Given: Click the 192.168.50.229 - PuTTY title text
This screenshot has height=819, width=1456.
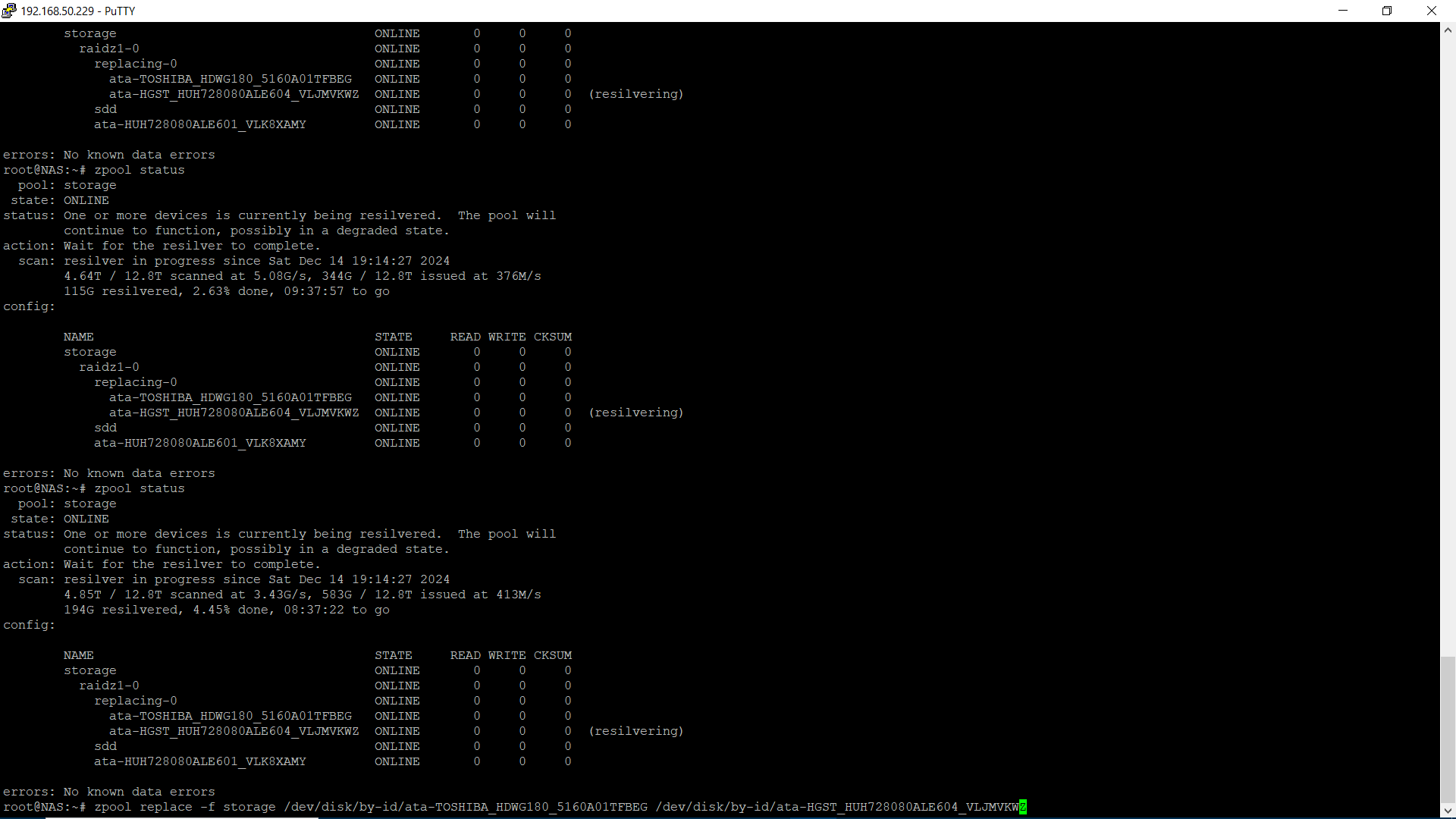Looking at the screenshot, I should point(78,11).
